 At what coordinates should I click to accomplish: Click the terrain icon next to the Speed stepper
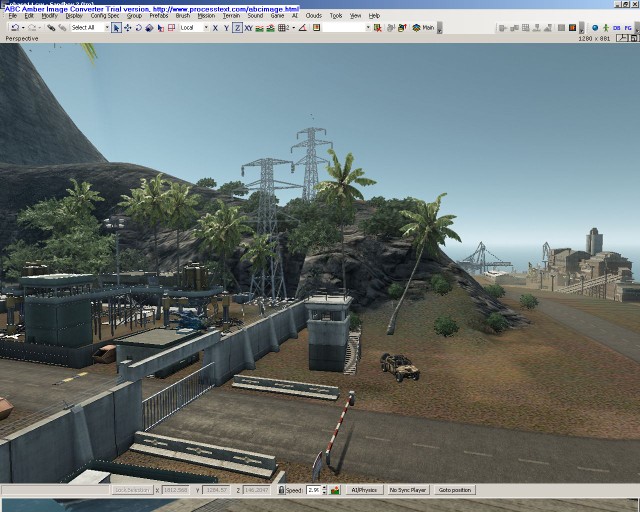pyautogui.click(x=335, y=490)
